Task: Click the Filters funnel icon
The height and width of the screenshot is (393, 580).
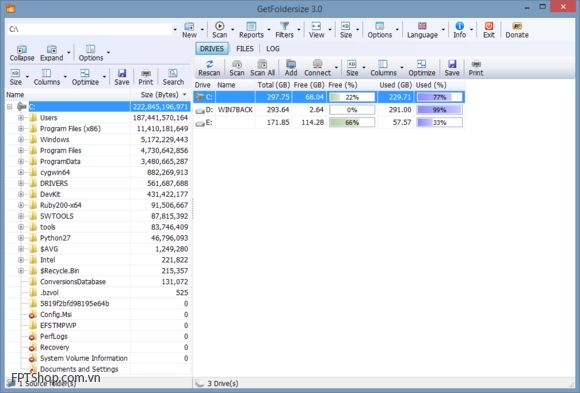Action: (x=284, y=26)
